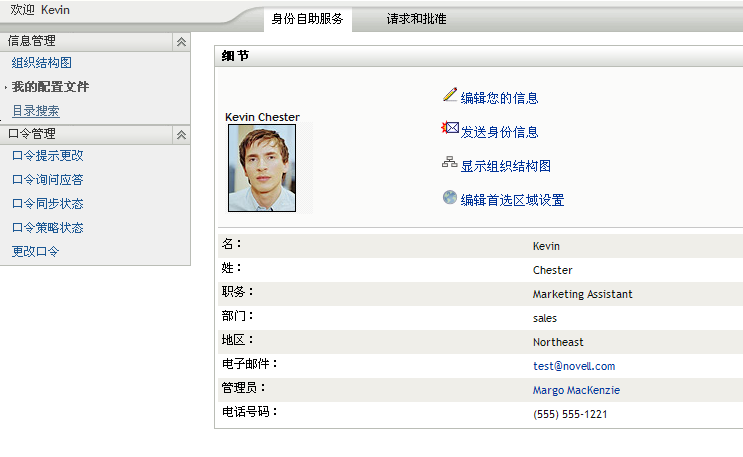The height and width of the screenshot is (457, 743).
Task: Click Kevin Chester's profile photo
Action: [262, 168]
